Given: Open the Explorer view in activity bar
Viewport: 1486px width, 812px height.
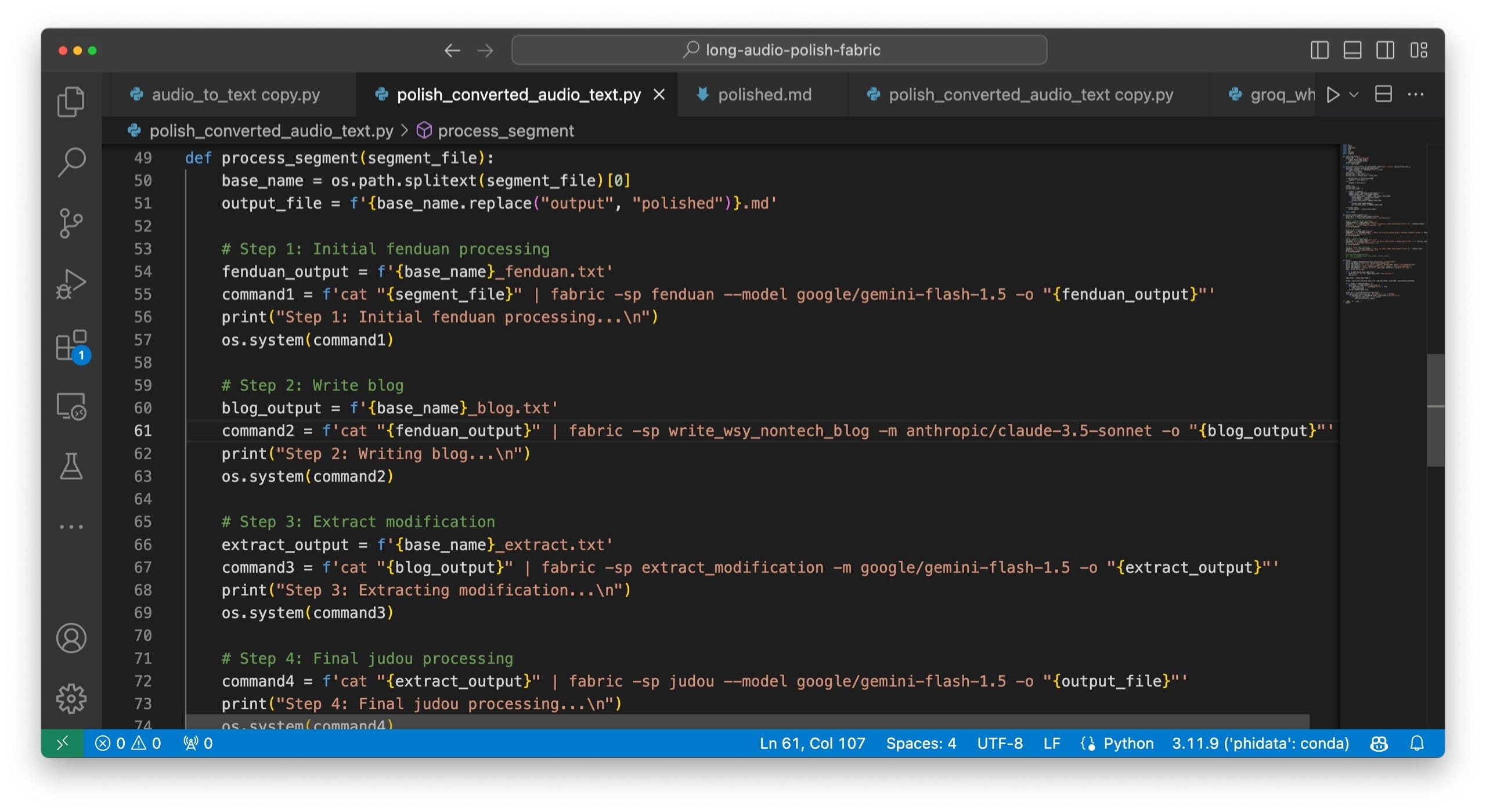Looking at the screenshot, I should click(x=71, y=102).
